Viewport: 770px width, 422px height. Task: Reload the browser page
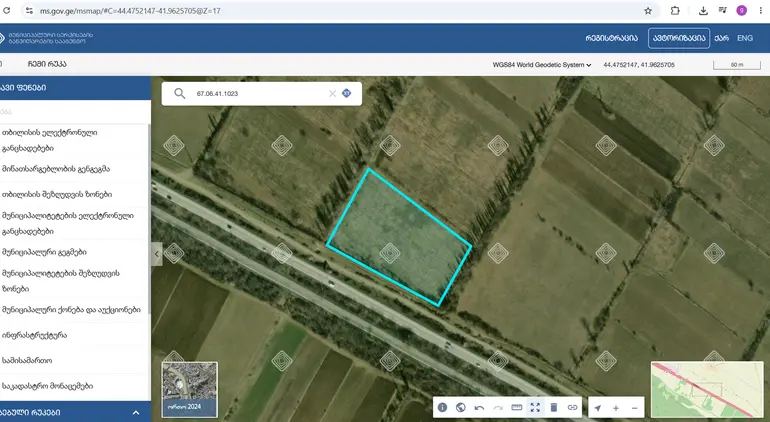pos(7,10)
